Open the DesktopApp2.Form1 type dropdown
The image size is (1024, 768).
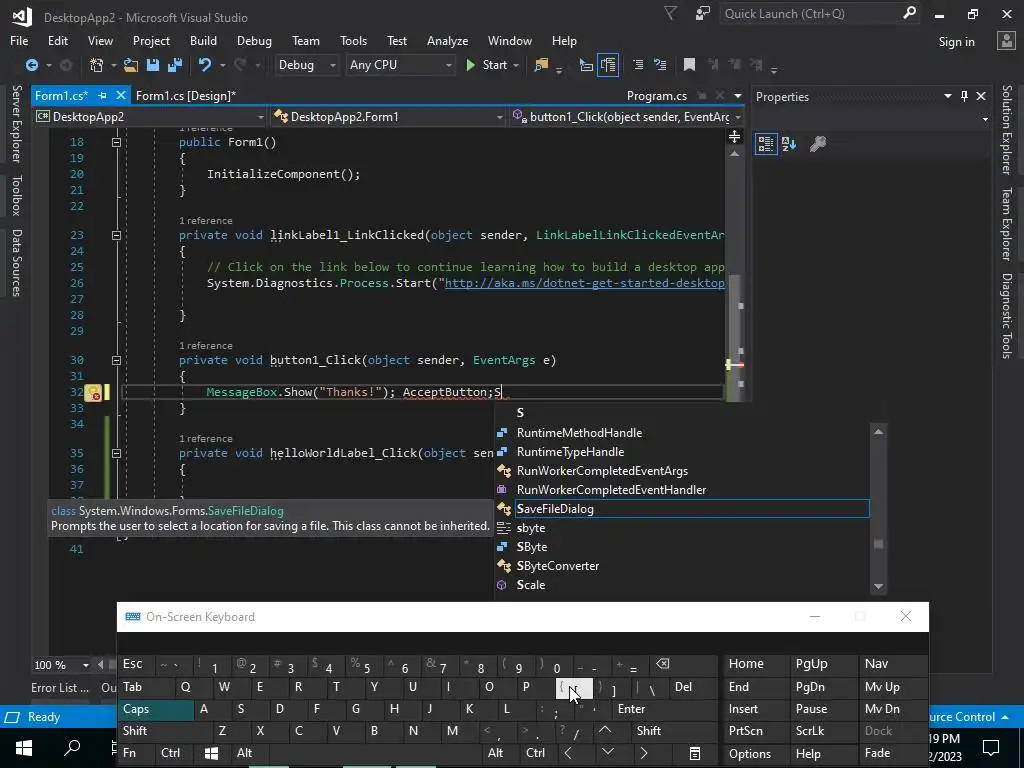(x=389, y=117)
